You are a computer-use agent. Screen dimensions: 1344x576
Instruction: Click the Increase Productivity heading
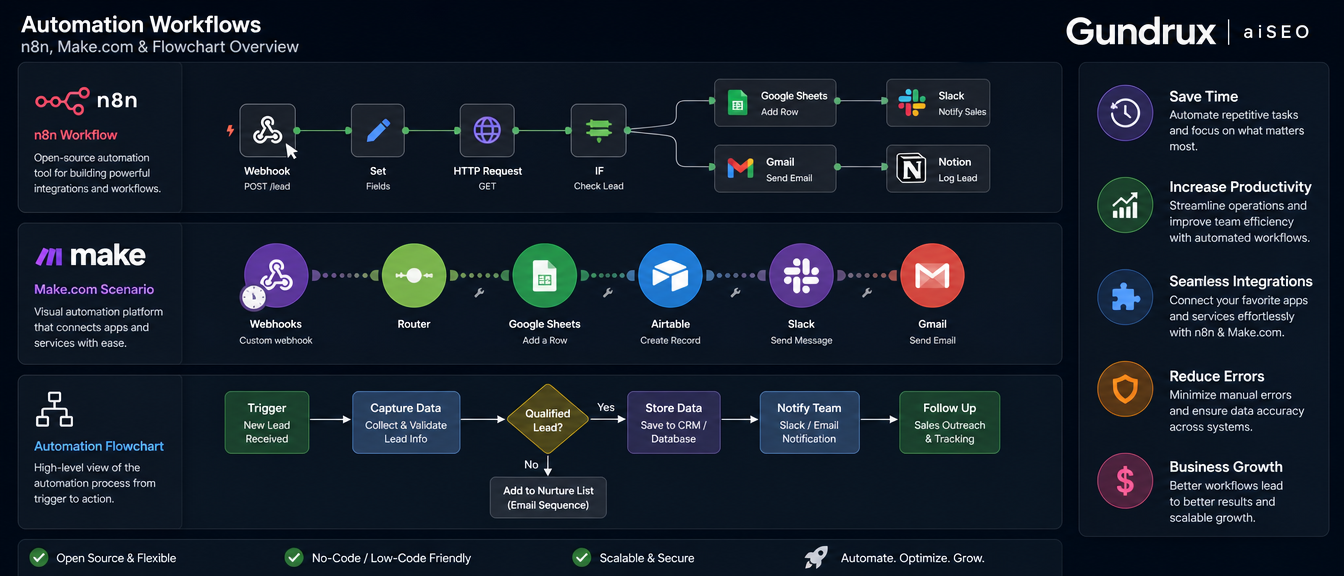(x=1240, y=187)
